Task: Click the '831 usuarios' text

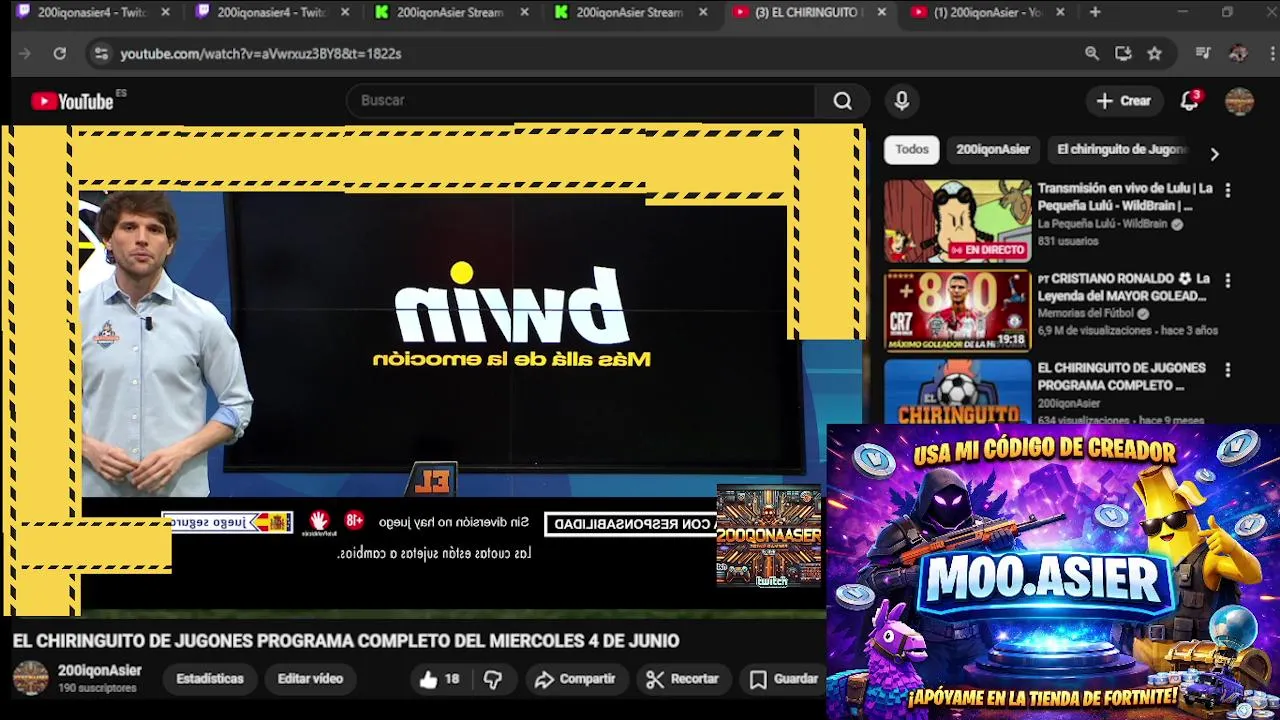Action: (x=1067, y=241)
